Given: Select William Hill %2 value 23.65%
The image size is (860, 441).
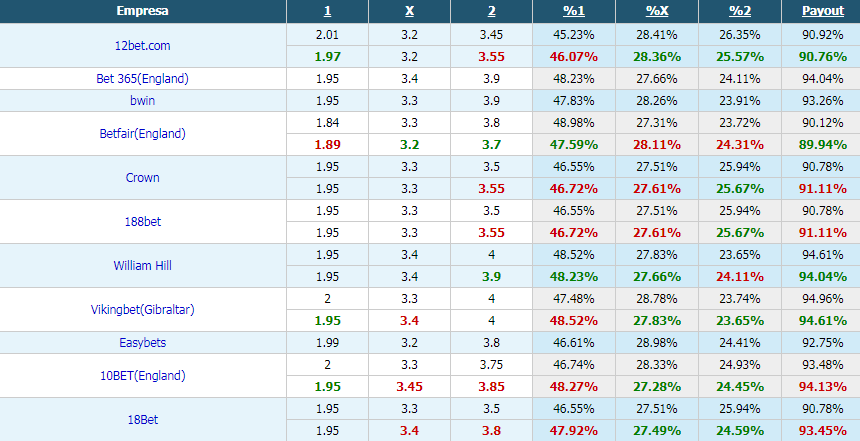Looking at the screenshot, I should [740, 255].
